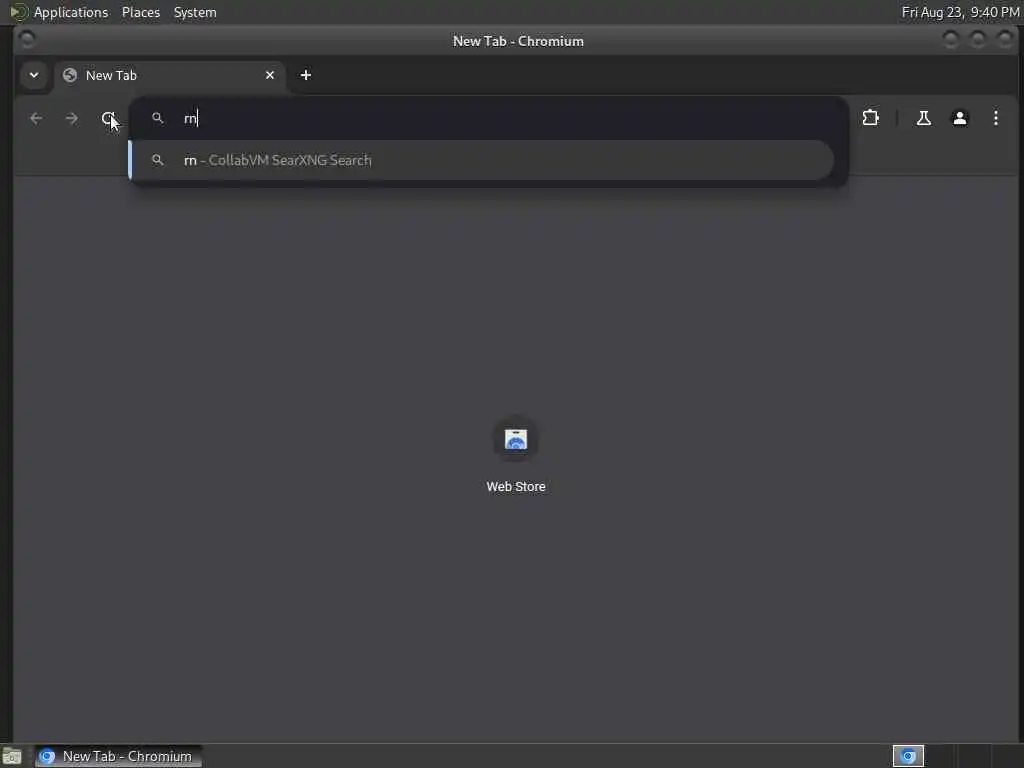Click the date and time clock

pos(960,12)
